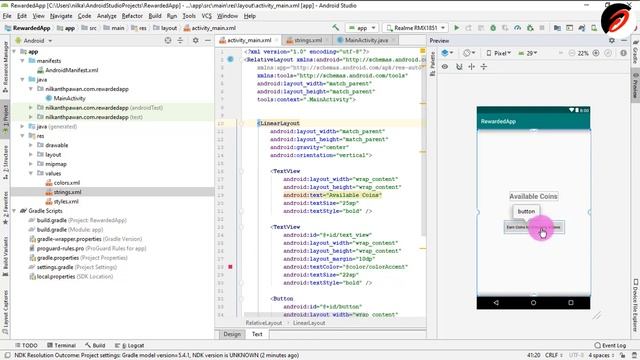Click the Stop square icon in toolbar
This screenshot has width=640, height=360.
click(542, 28)
